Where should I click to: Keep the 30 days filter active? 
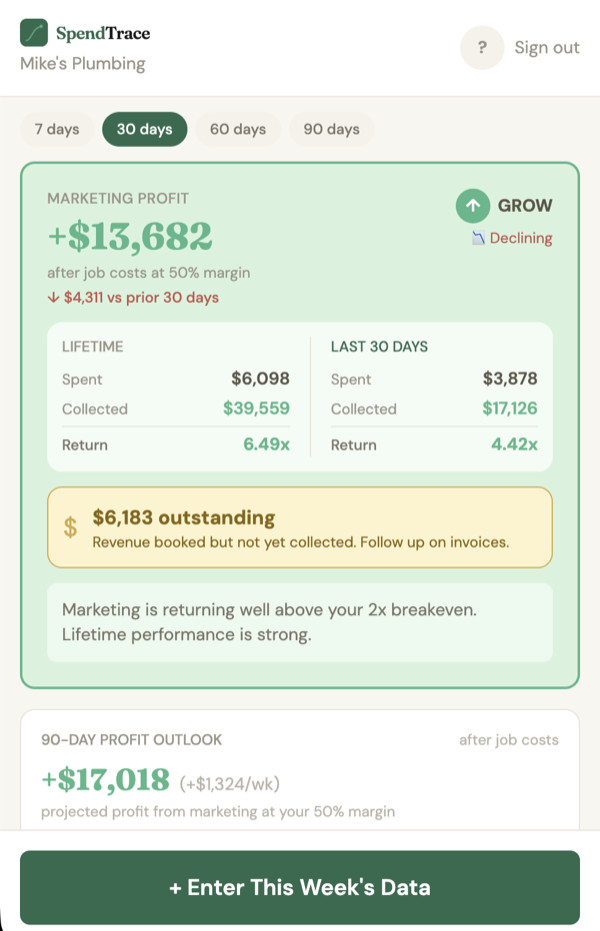(144, 129)
